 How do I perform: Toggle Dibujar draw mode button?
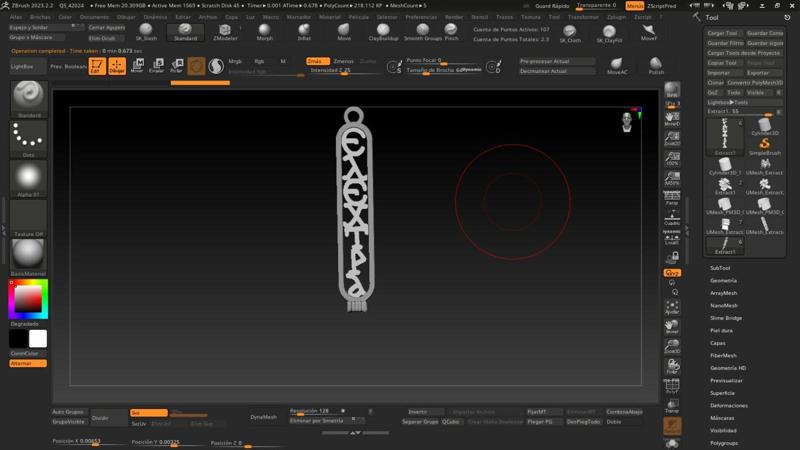point(117,66)
